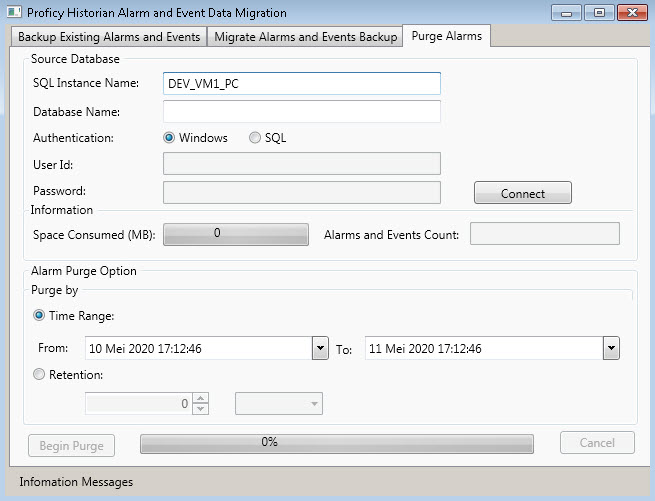Click the 0% purge progress bar

337,444
